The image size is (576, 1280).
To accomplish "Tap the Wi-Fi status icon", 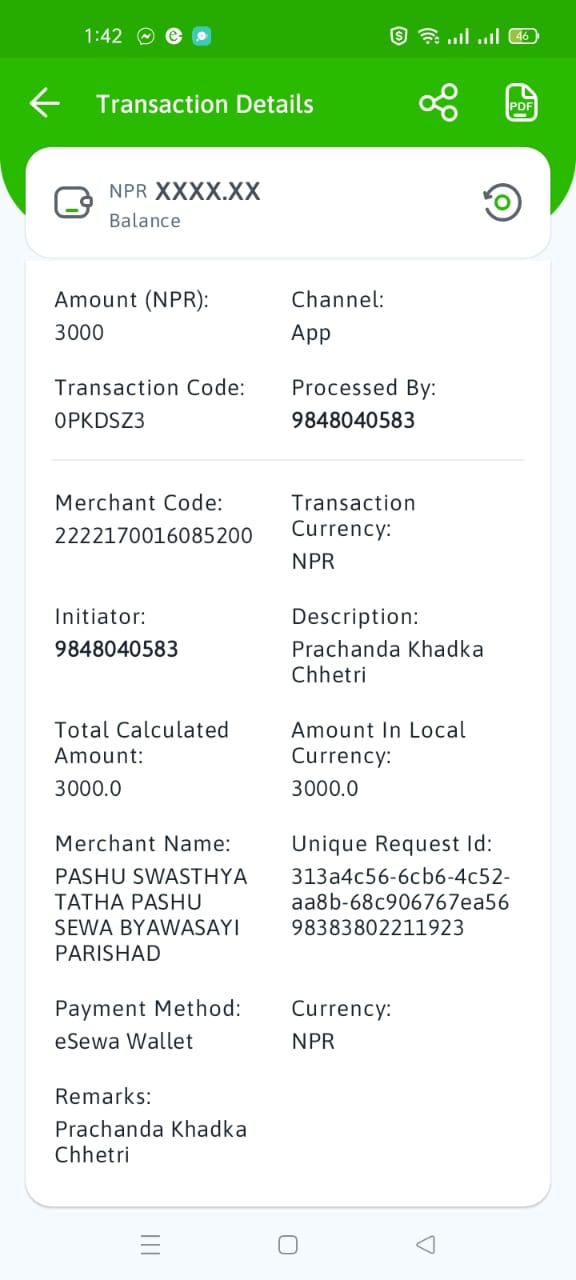I will pyautogui.click(x=429, y=36).
